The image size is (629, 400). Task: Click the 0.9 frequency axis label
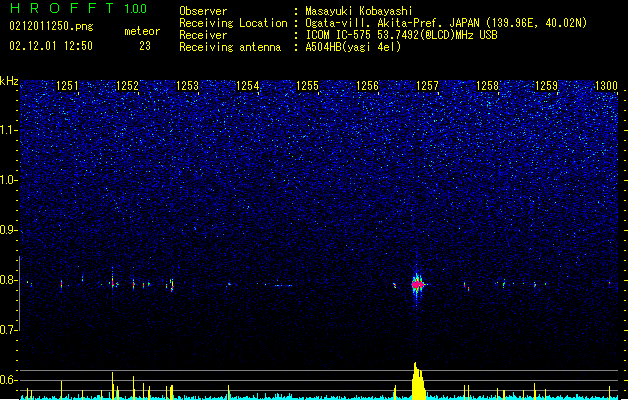(x=9, y=230)
